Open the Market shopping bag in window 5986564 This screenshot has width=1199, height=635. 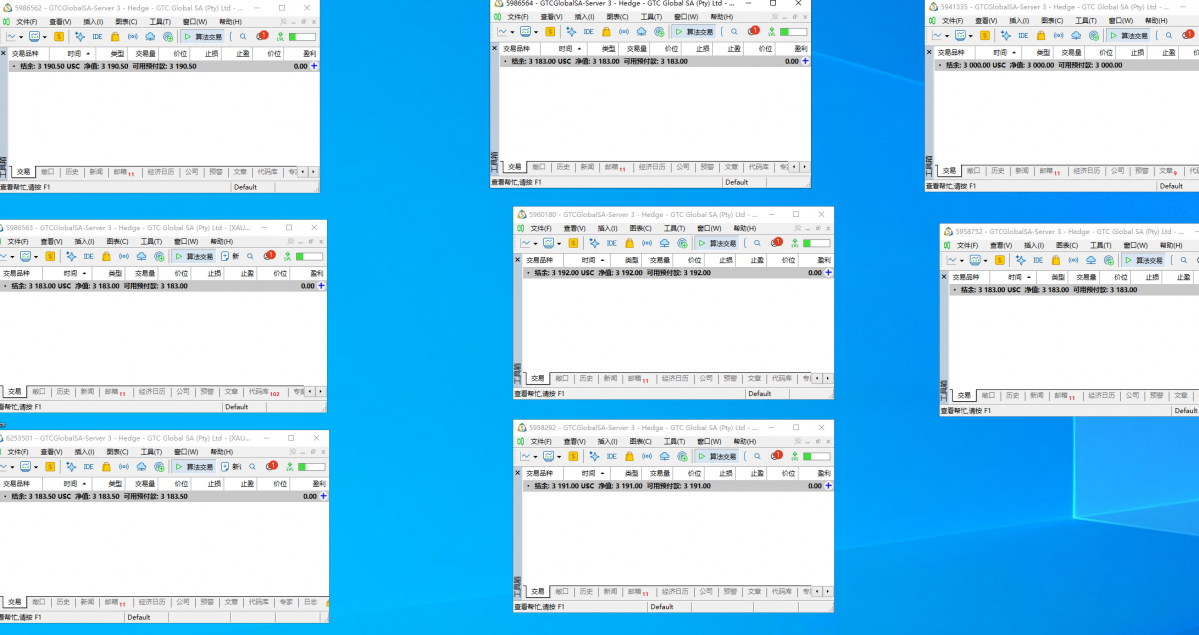click(606, 32)
